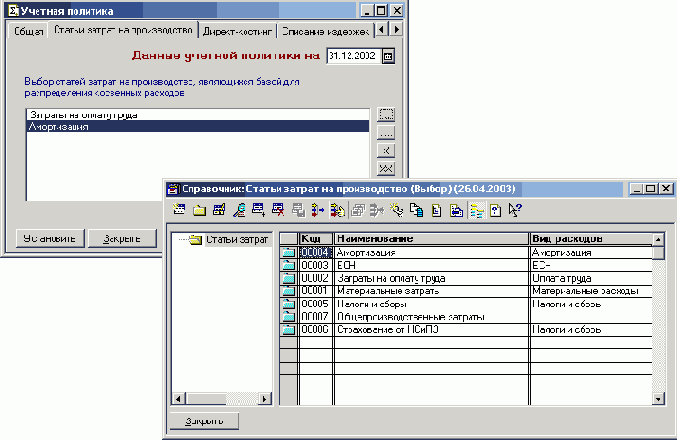Click the Наименование column header
Viewport: 677px width, 440px height.
(430, 239)
